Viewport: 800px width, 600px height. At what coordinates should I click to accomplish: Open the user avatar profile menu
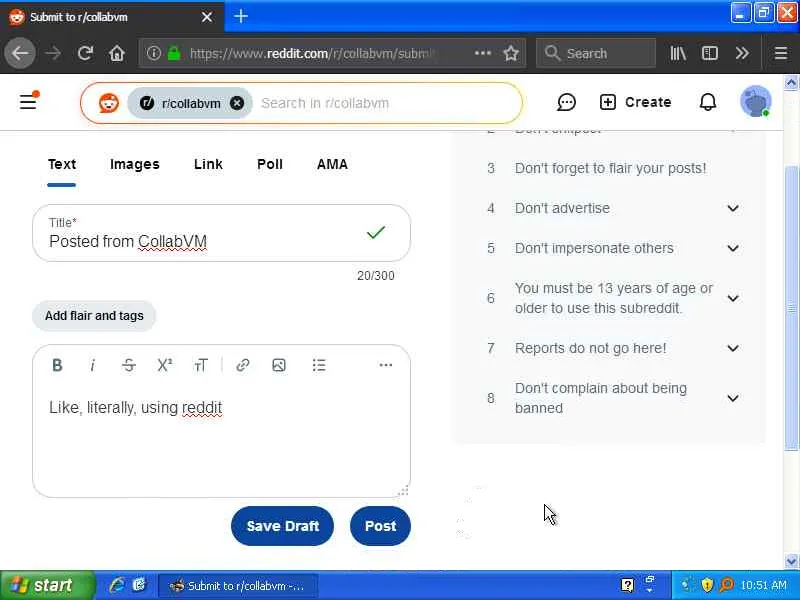(756, 102)
